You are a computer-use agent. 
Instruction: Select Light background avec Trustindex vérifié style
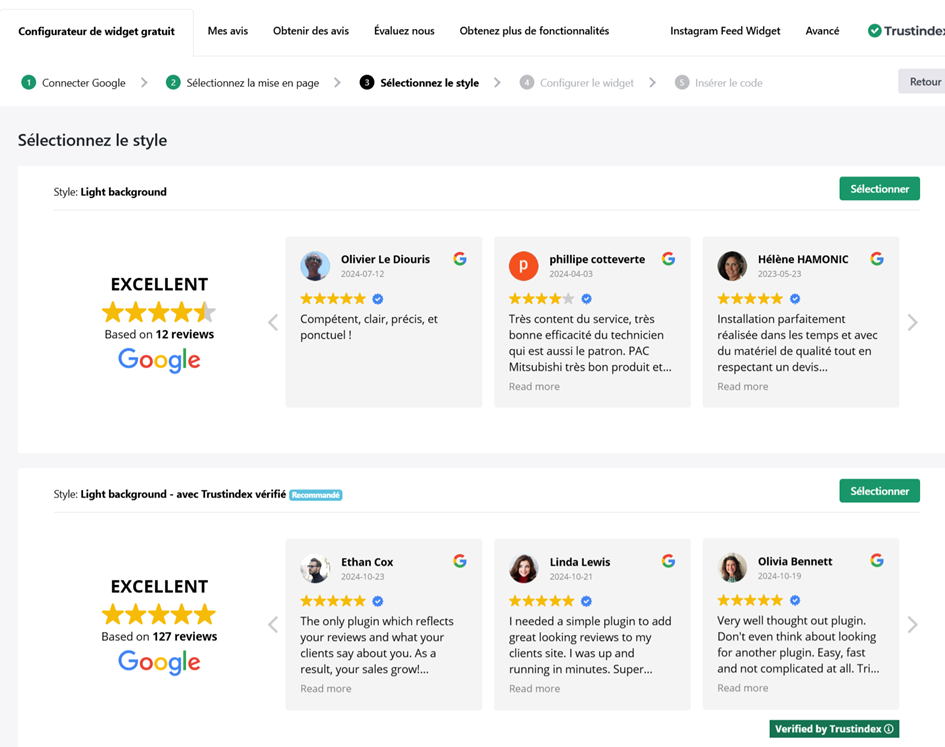coord(879,491)
